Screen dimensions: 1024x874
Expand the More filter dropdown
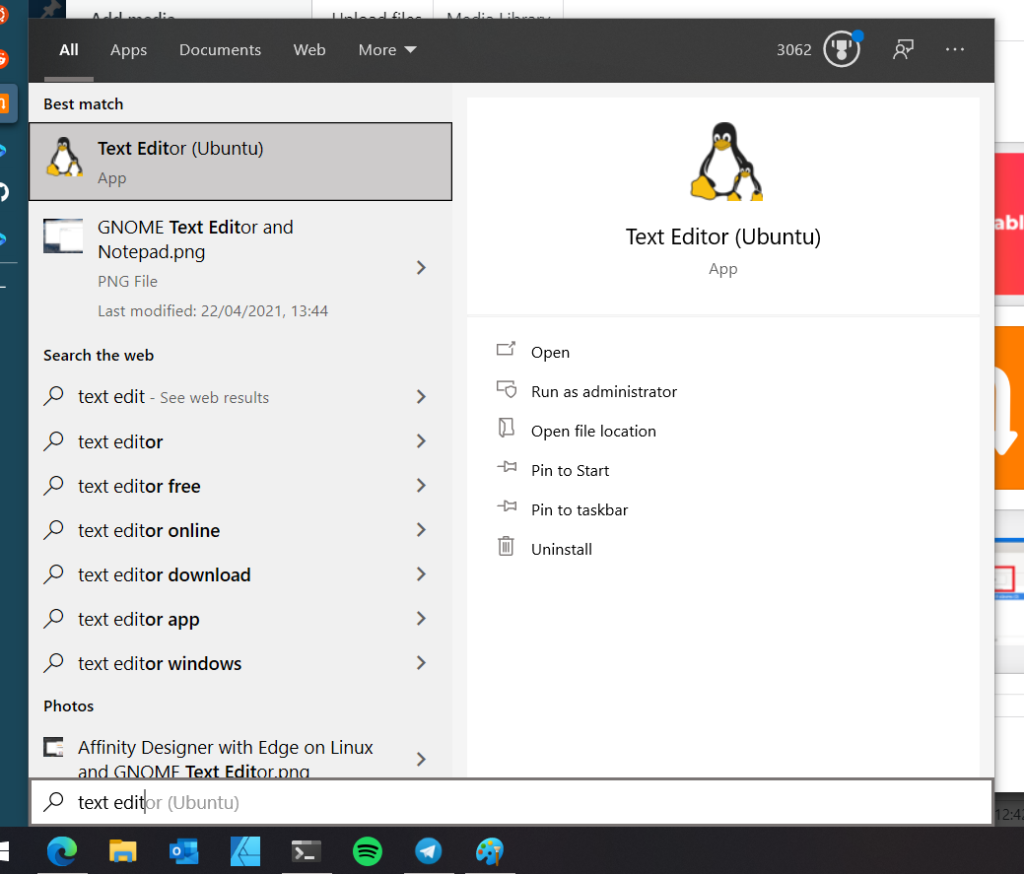point(387,50)
